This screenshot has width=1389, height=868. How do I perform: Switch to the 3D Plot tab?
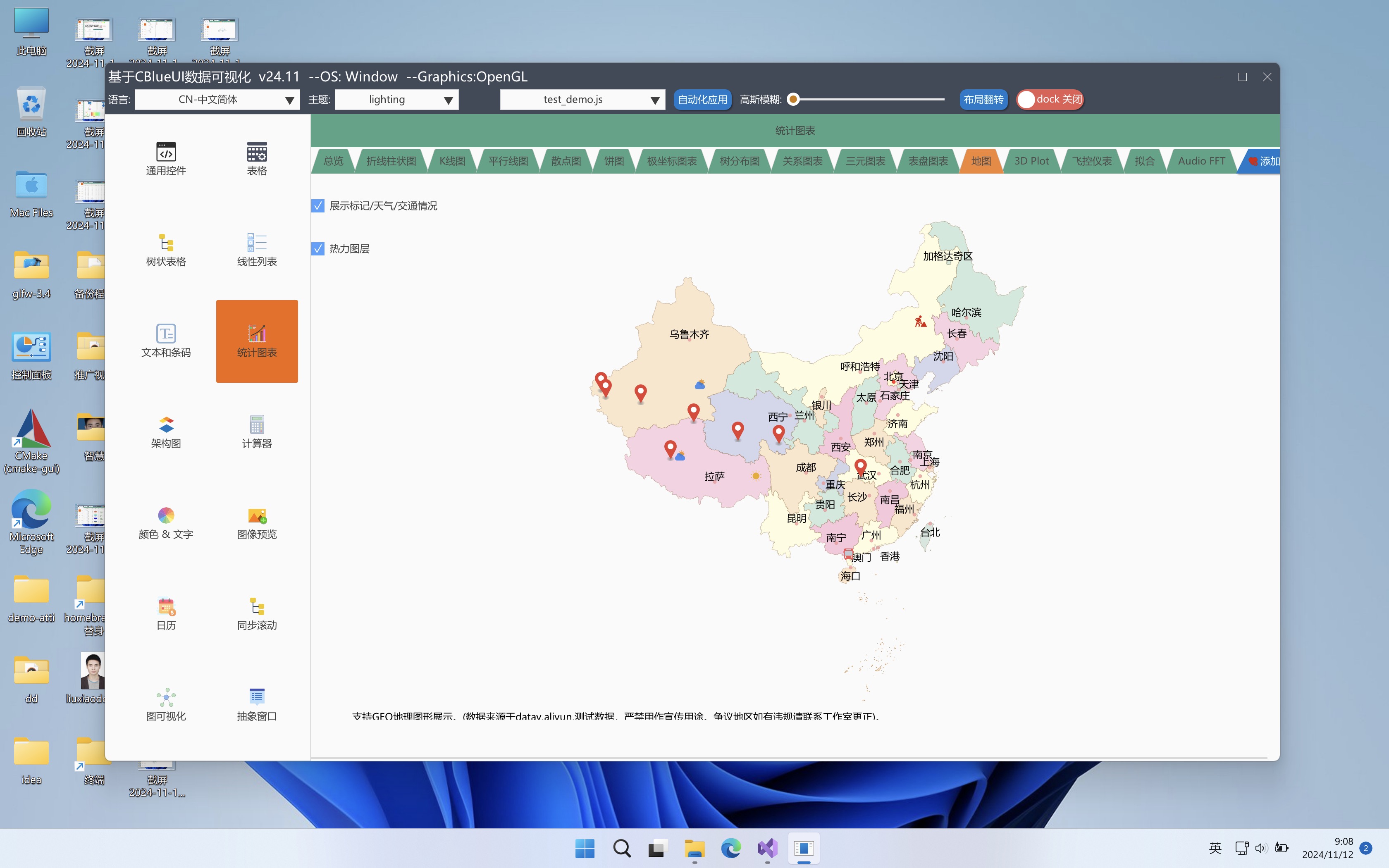pyautogui.click(x=1031, y=161)
